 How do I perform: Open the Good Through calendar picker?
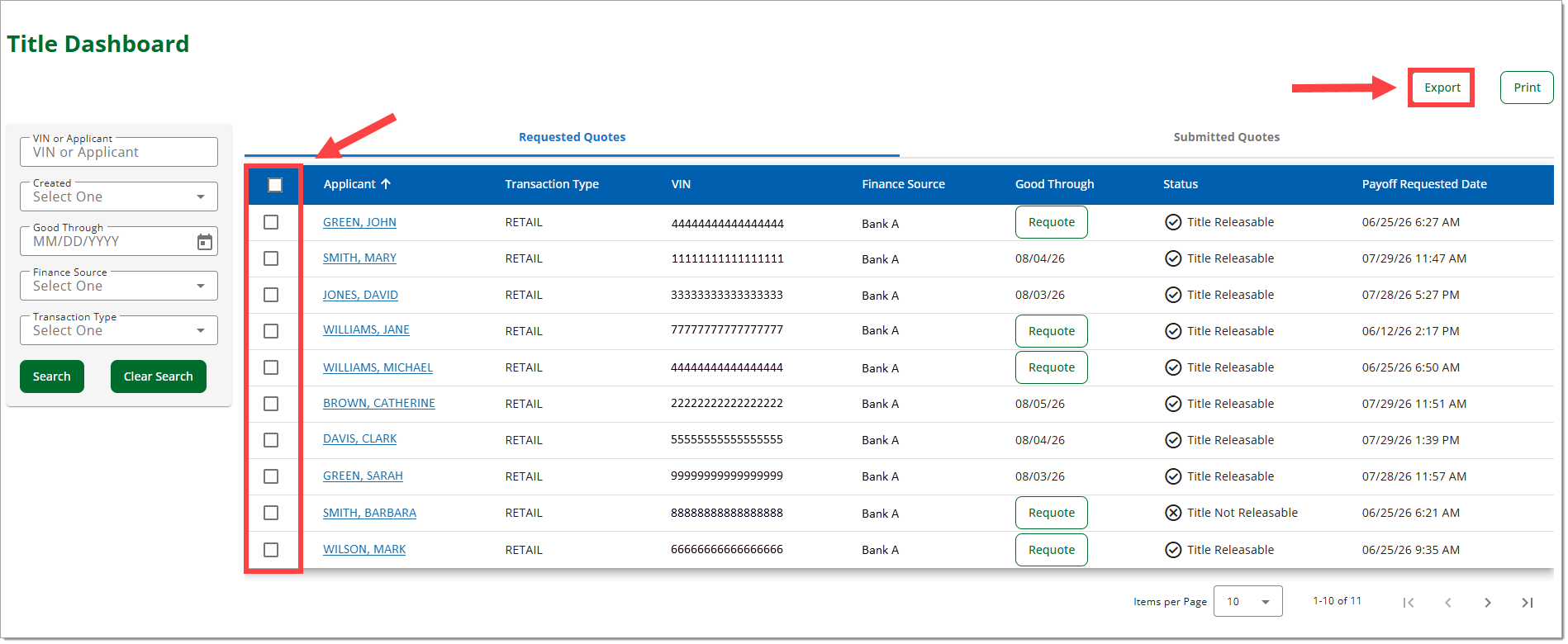click(x=205, y=242)
